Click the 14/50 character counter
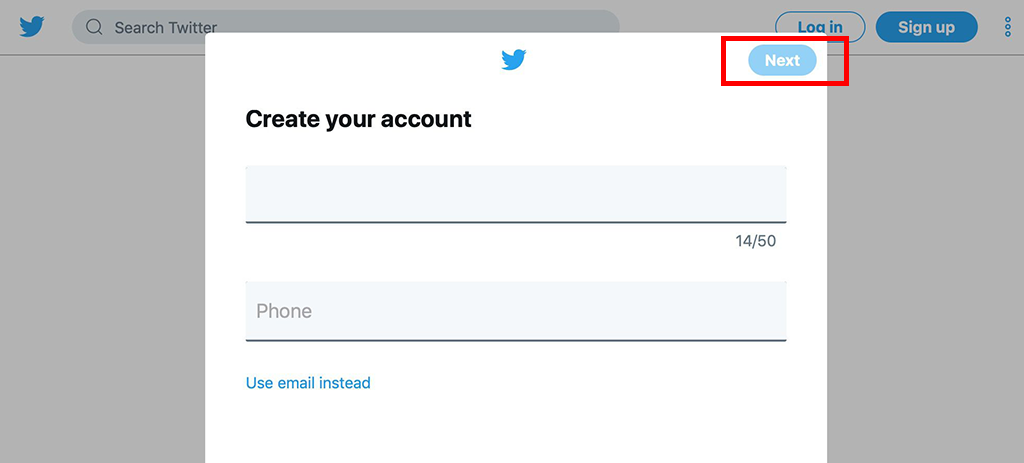This screenshot has width=1024, height=463. [x=756, y=241]
